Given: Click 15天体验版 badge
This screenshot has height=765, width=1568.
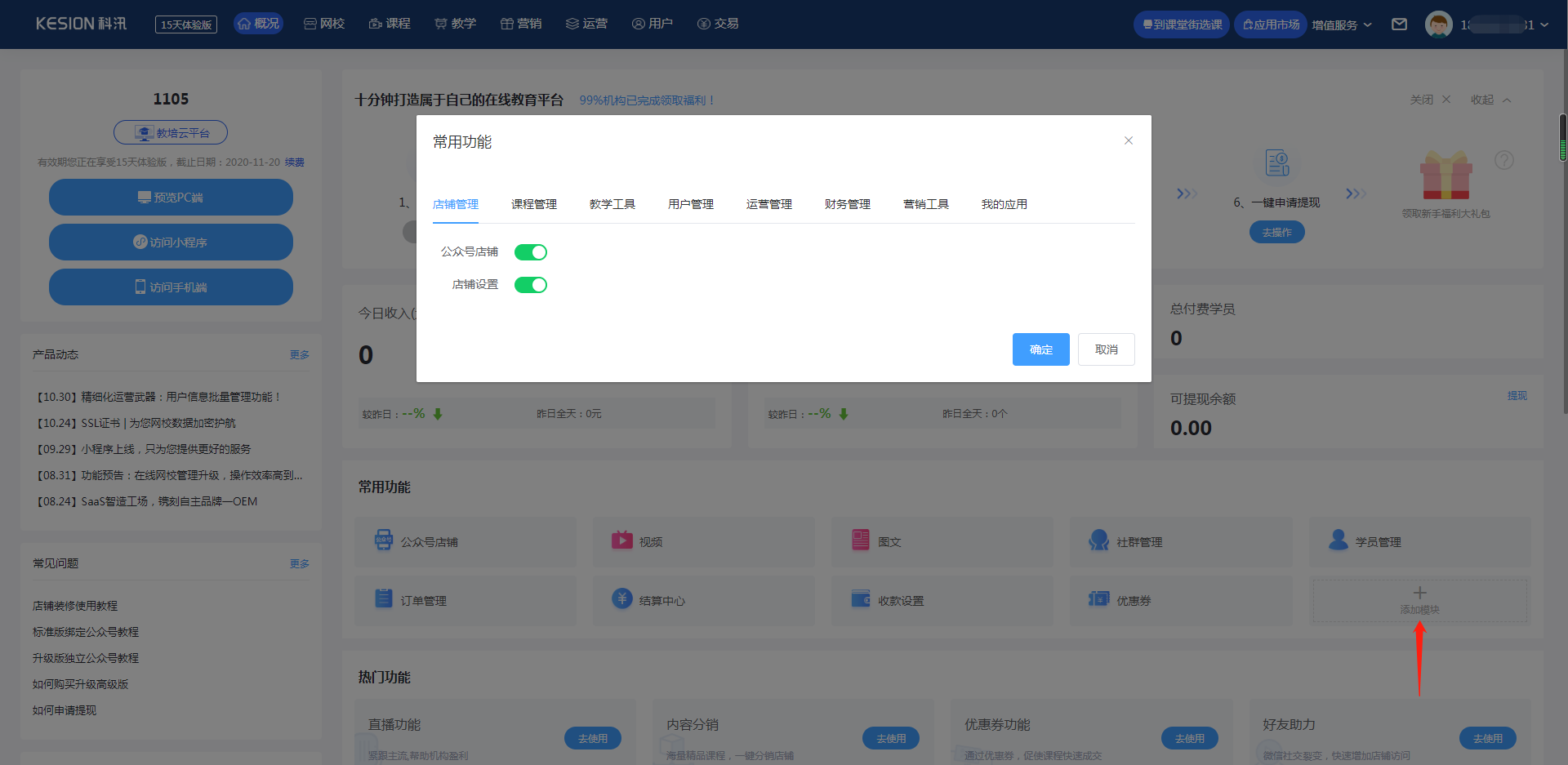Looking at the screenshot, I should 186,24.
